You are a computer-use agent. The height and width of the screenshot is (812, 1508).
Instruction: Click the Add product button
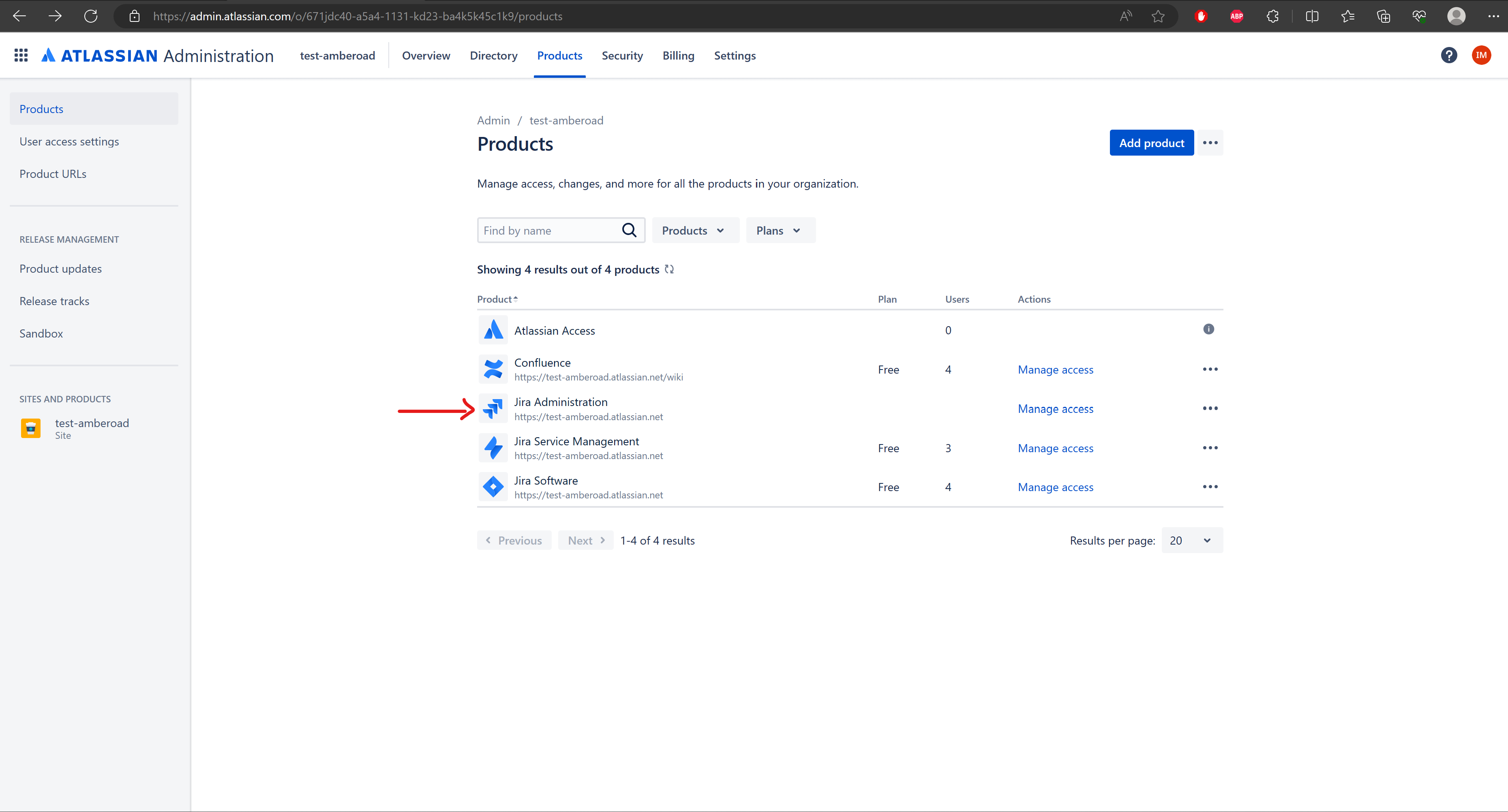click(x=1152, y=143)
